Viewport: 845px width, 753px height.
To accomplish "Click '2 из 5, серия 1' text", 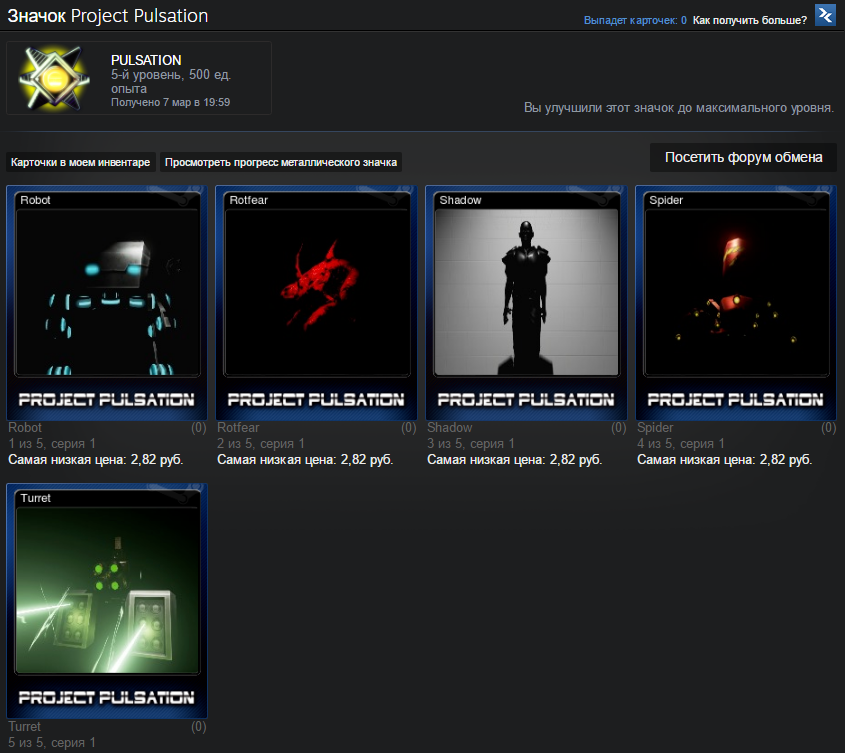I will 261,444.
